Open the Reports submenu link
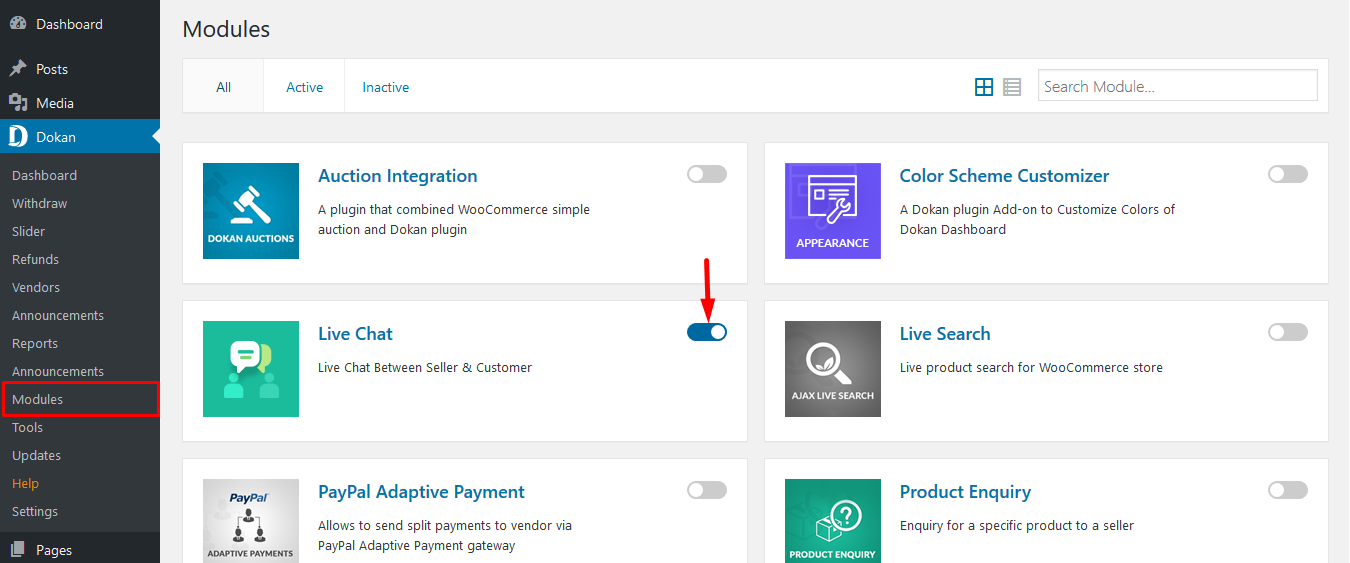The height and width of the screenshot is (563, 1350). 35,343
